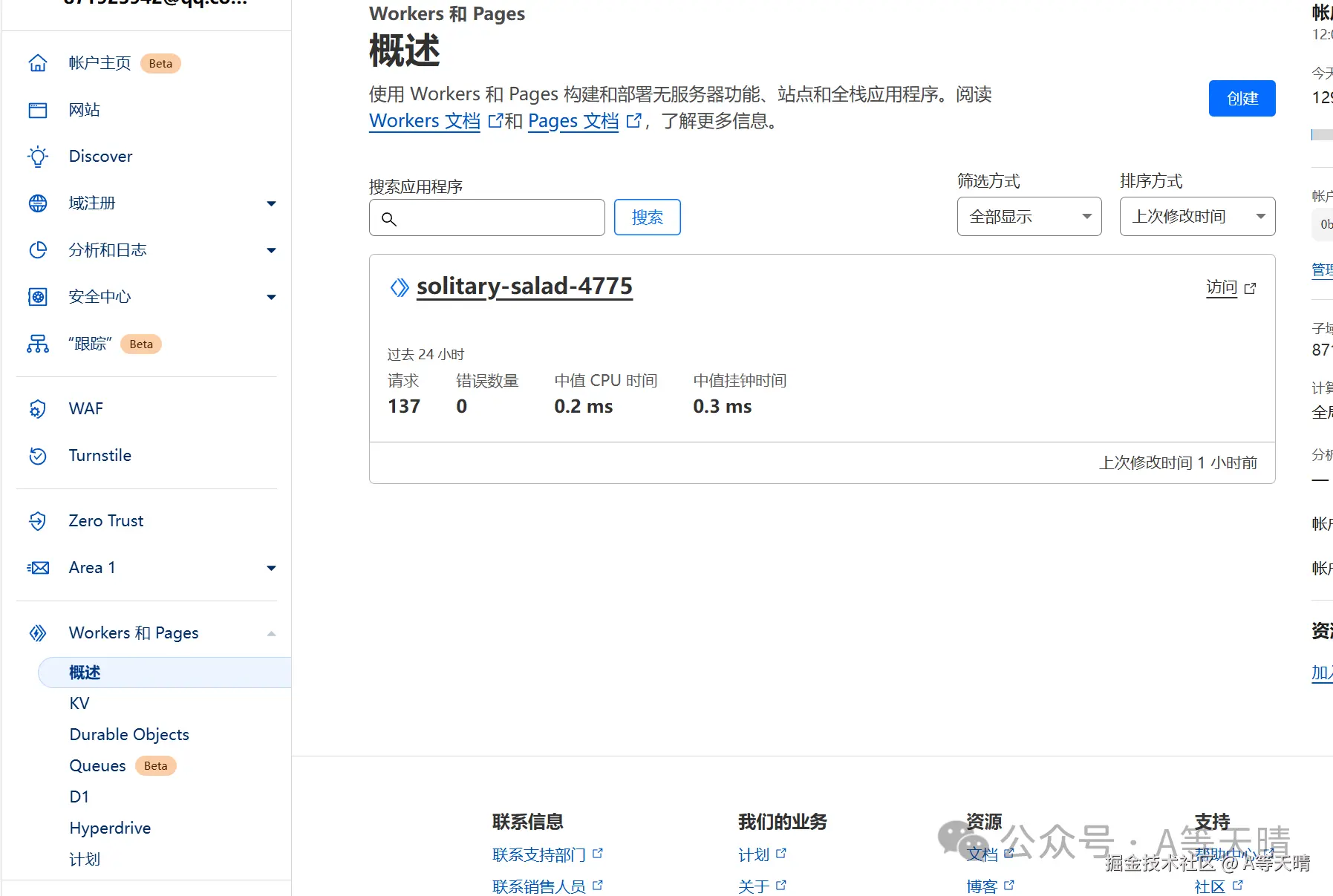
Task: Open the Pages 文档 link
Action: point(573,121)
